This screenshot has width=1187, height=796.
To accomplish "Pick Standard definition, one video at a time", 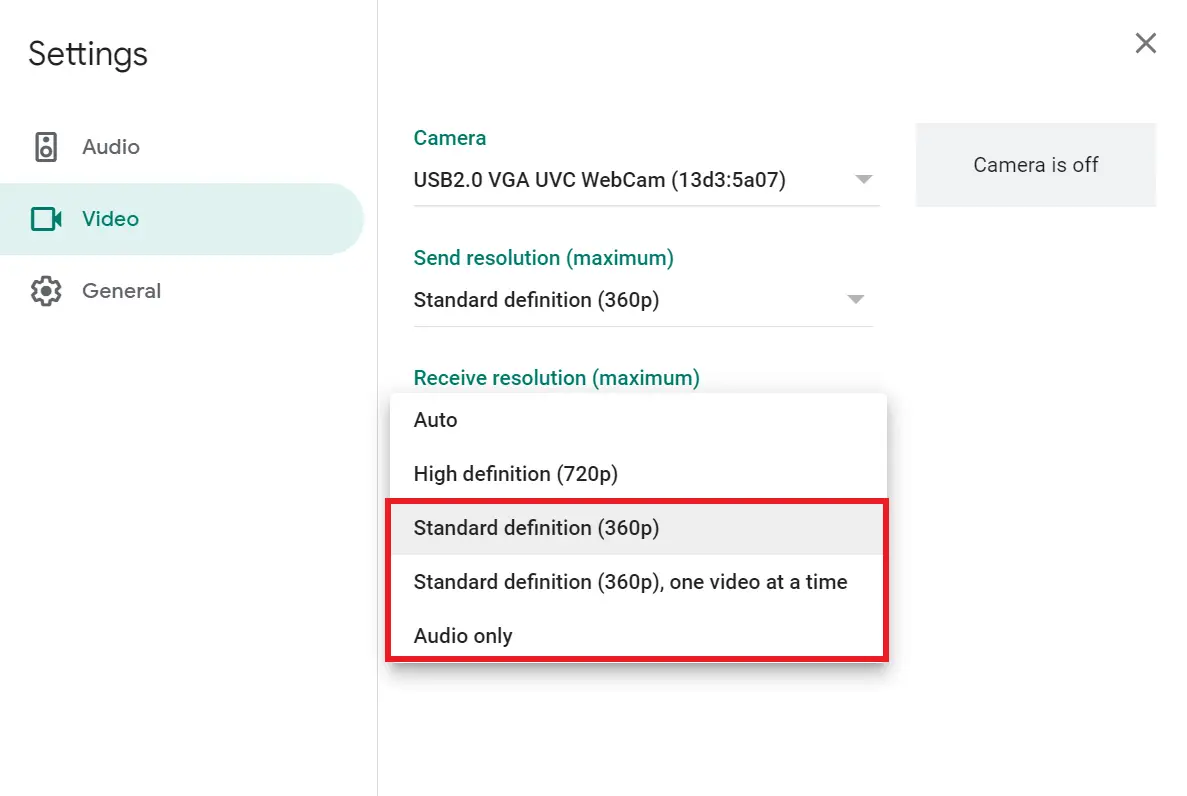I will click(x=637, y=582).
